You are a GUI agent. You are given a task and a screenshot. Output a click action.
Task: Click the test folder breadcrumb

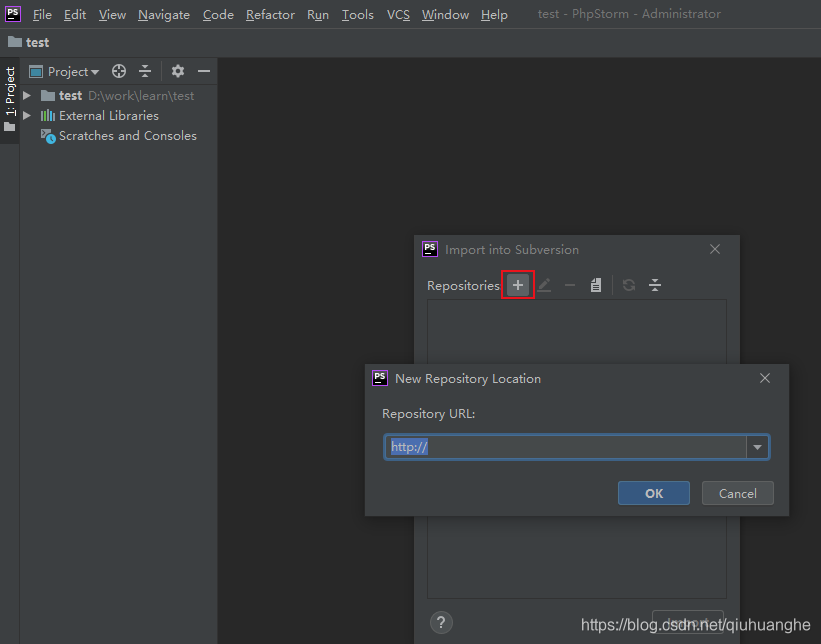(x=29, y=42)
